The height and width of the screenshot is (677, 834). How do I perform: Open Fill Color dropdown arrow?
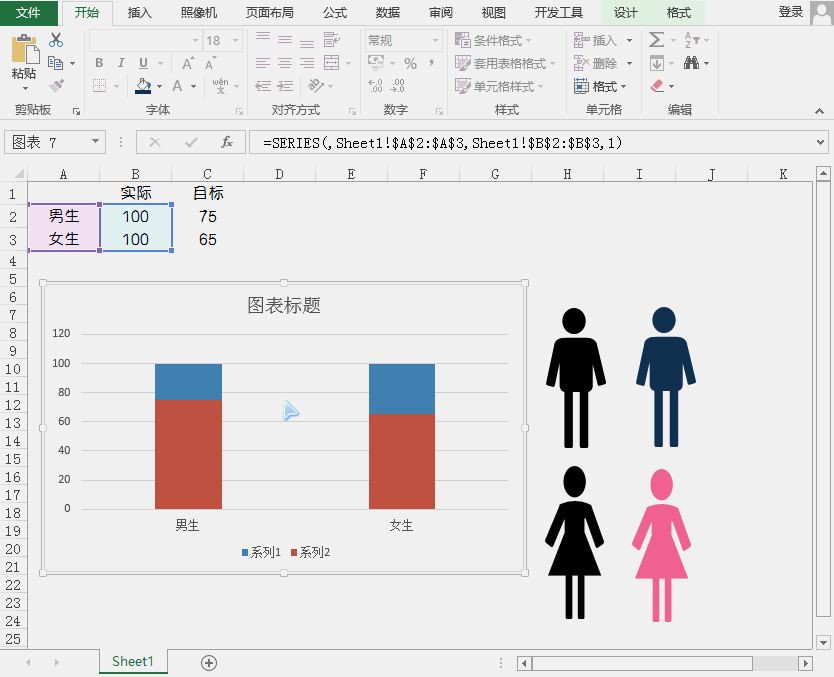(159, 86)
